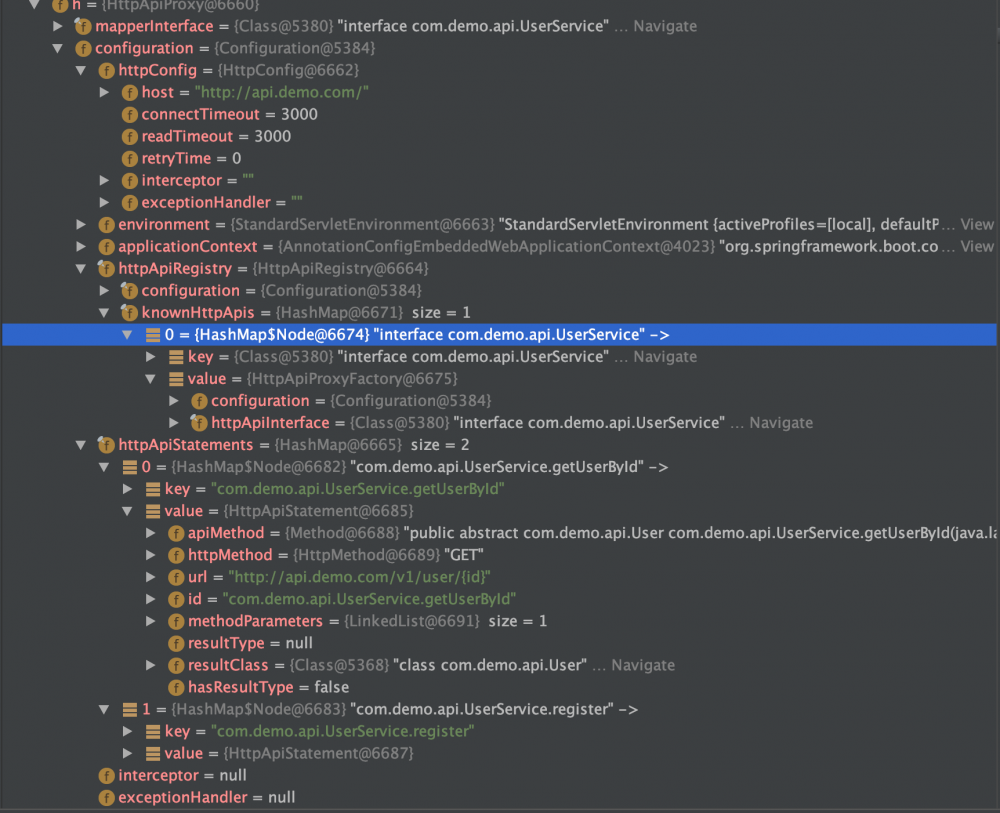Screen dimensions: 1000x813
Task: Collapse the top-level configuration node
Action: (x=57, y=48)
